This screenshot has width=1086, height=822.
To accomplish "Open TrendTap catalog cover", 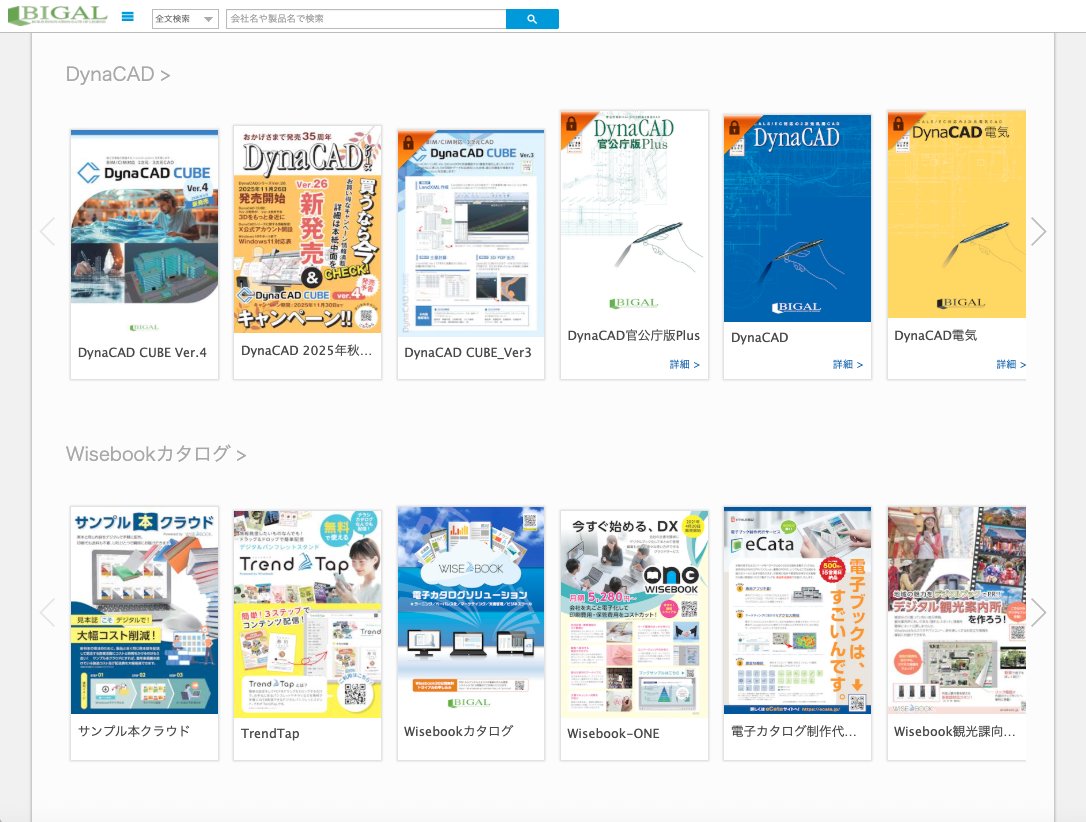I will (x=308, y=614).
